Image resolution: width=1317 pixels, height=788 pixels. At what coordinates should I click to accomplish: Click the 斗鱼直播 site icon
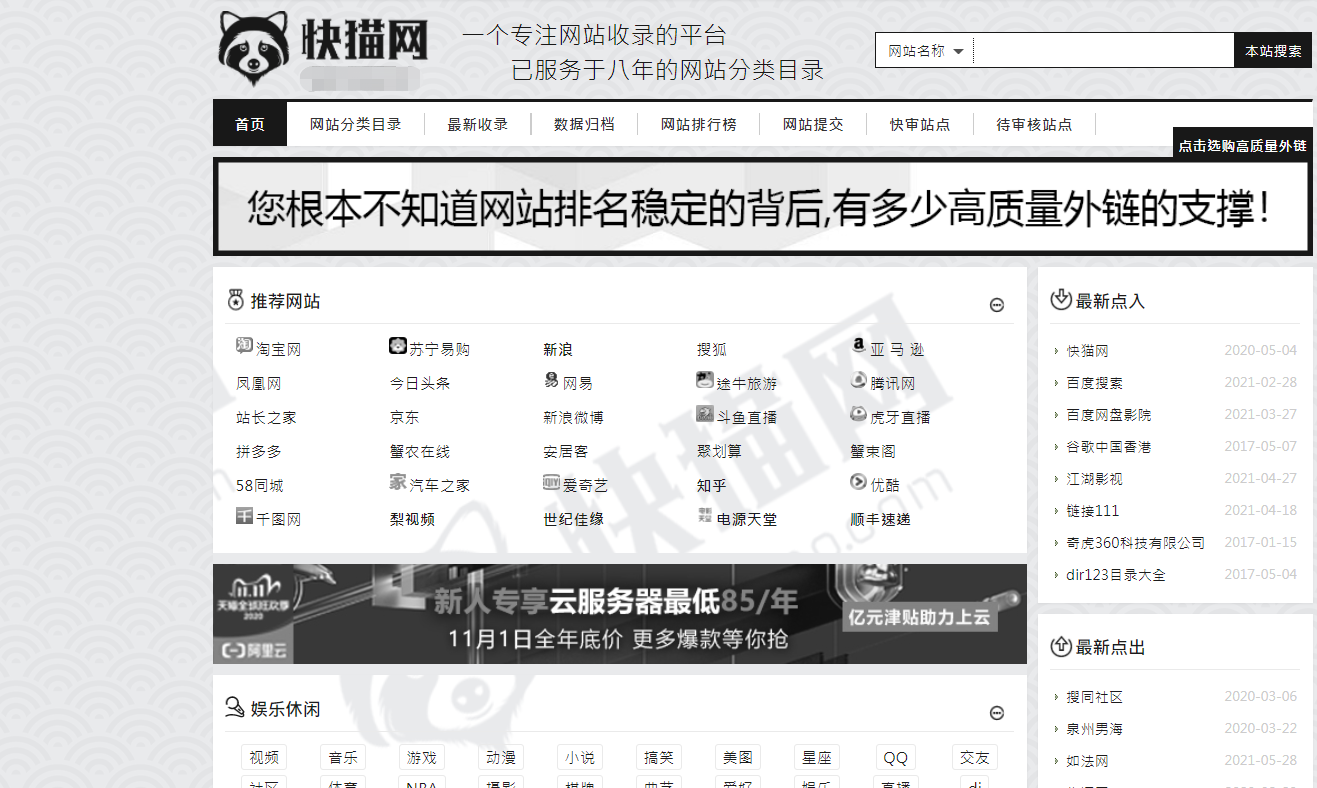point(705,414)
